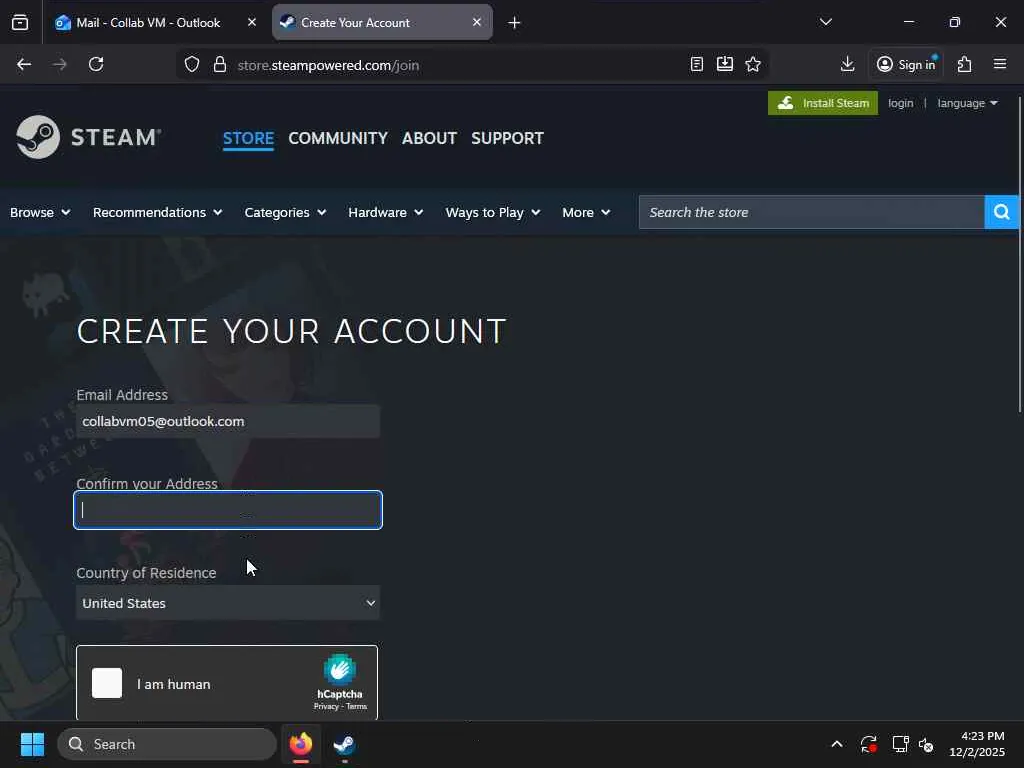Click the sync tray icon with red dot
This screenshot has width=1024, height=768.
(x=869, y=744)
